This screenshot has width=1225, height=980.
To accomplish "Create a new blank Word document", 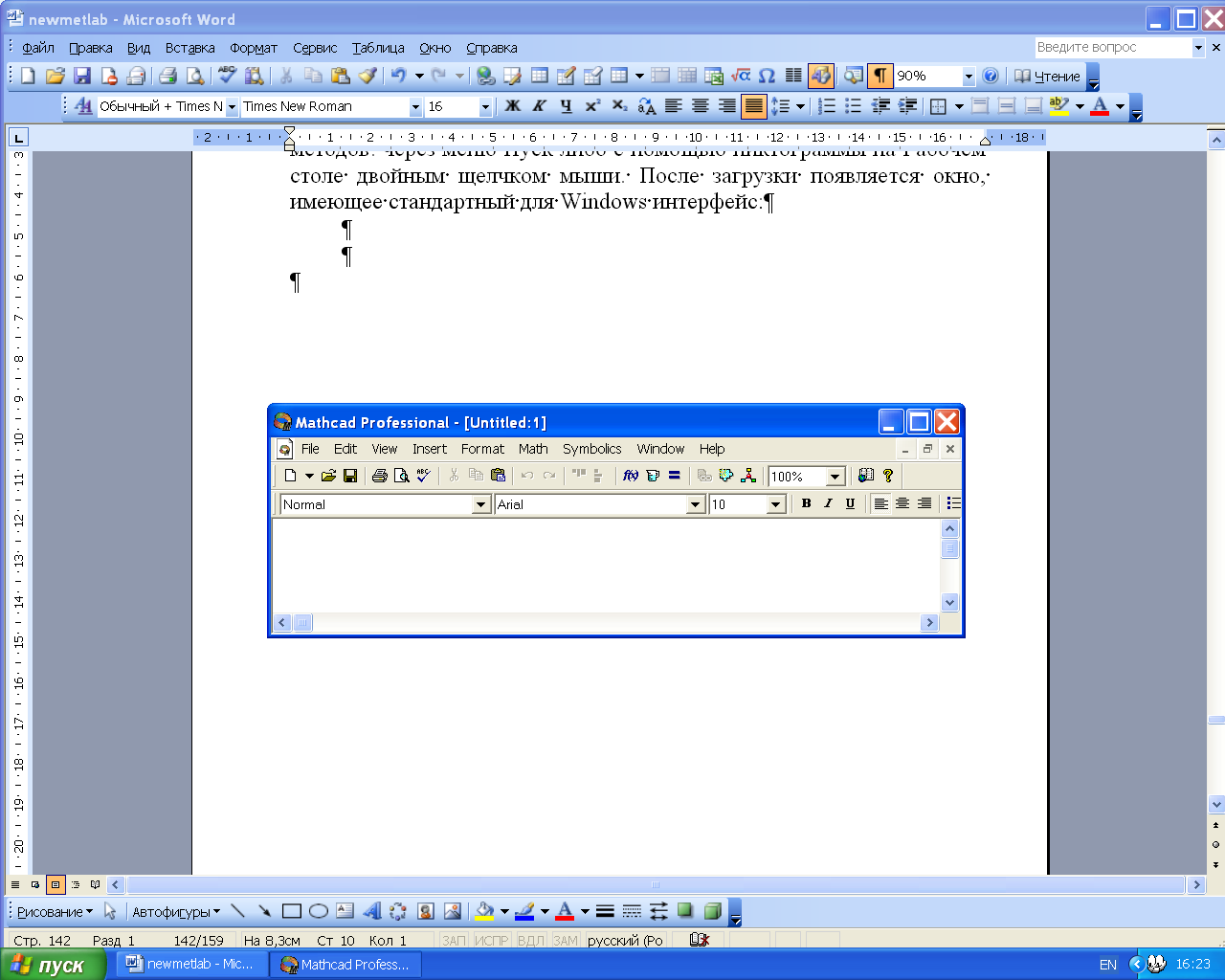I will pos(28,76).
